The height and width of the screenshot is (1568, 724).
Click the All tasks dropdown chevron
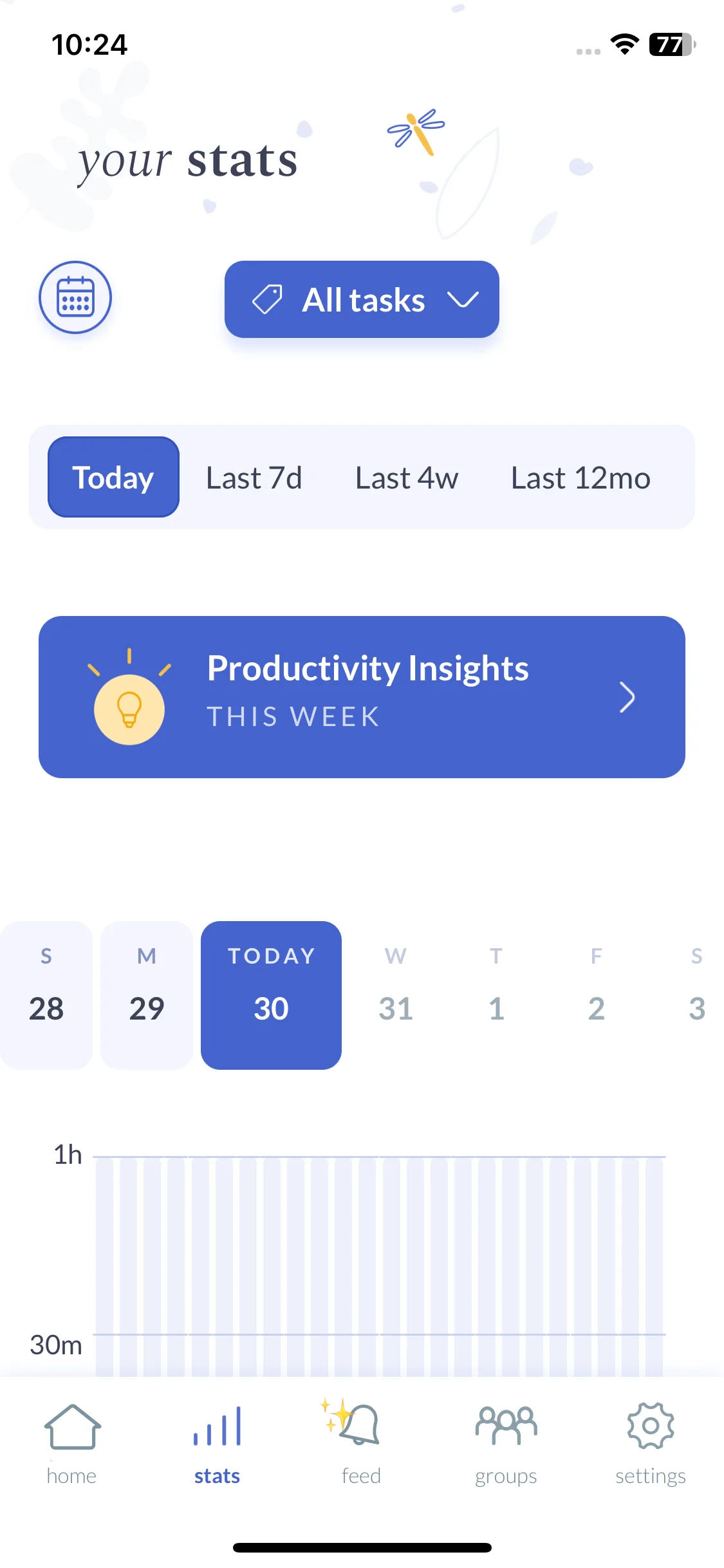[x=463, y=299]
